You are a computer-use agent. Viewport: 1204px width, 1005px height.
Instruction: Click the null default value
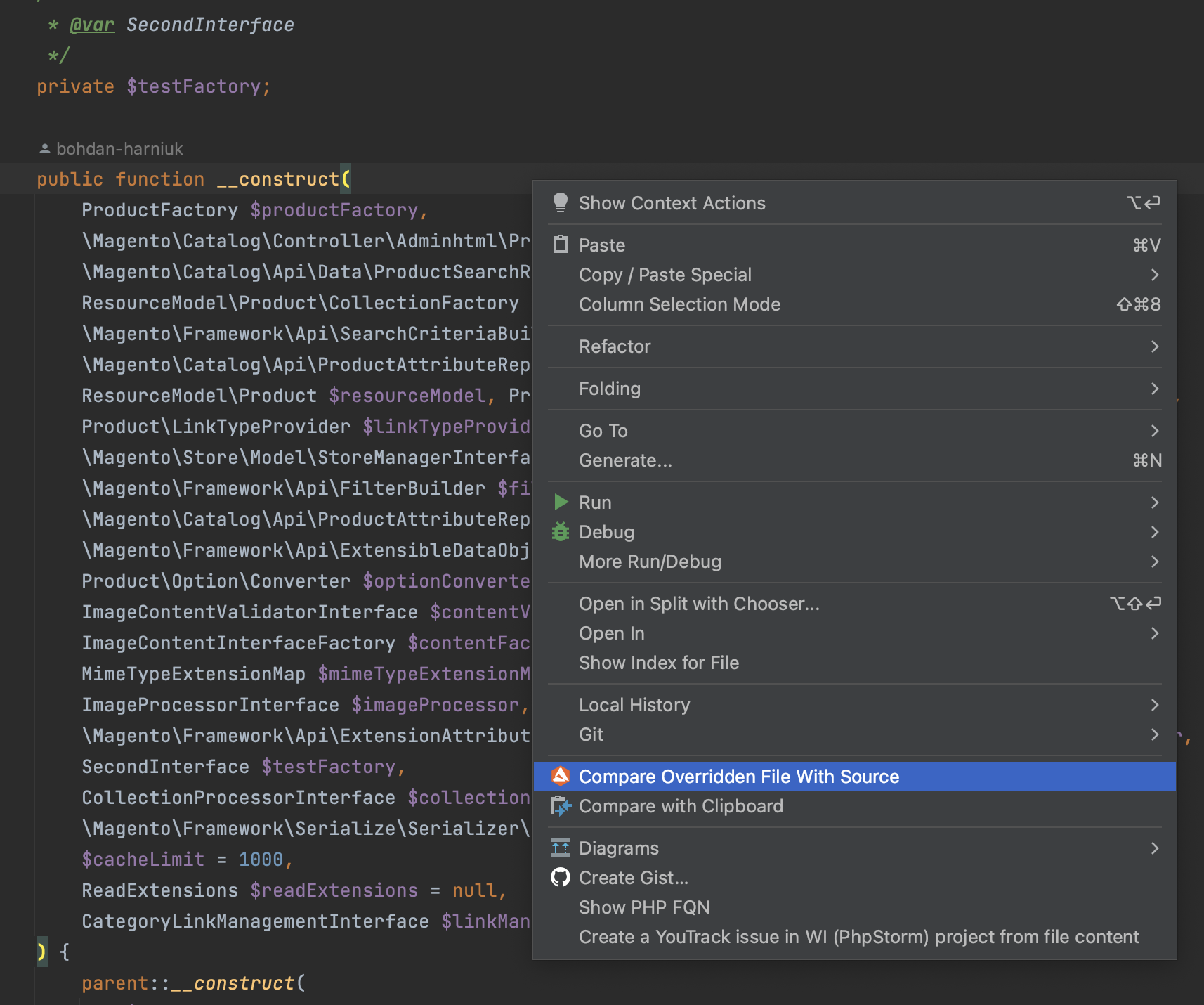(x=474, y=890)
